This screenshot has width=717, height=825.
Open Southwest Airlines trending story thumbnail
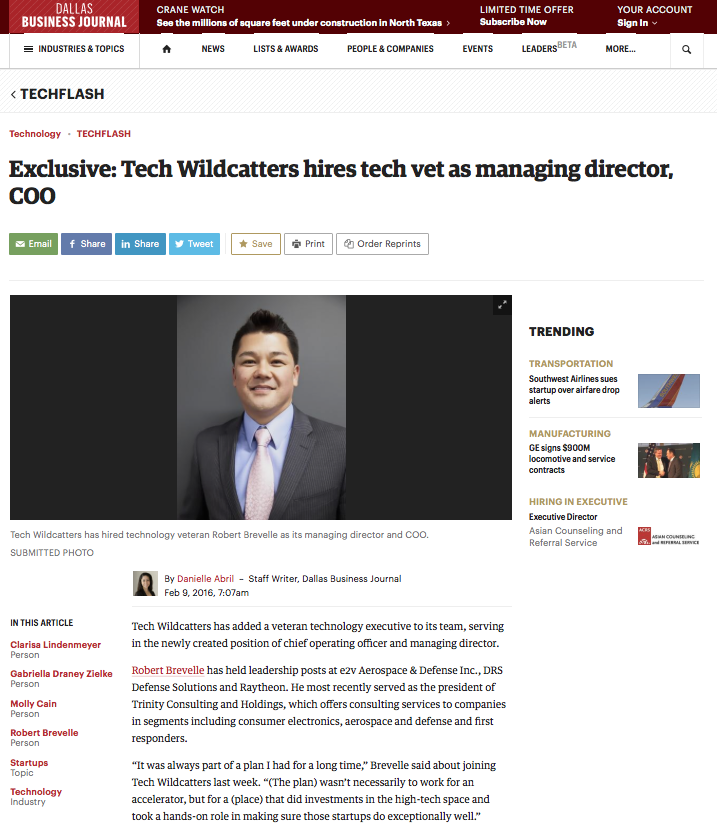669,391
